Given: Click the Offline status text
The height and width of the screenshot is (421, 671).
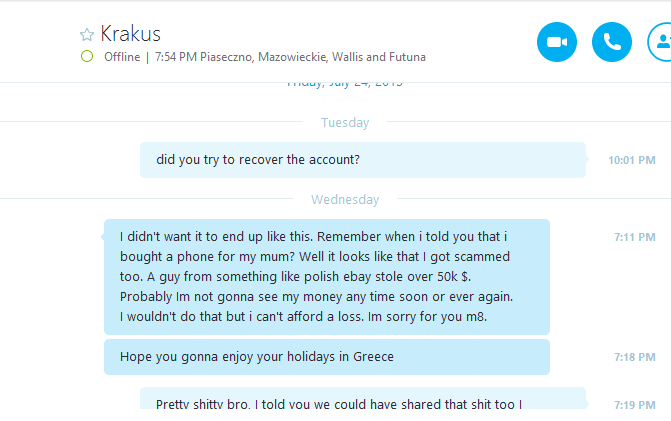Looking at the screenshot, I should pos(122,57).
